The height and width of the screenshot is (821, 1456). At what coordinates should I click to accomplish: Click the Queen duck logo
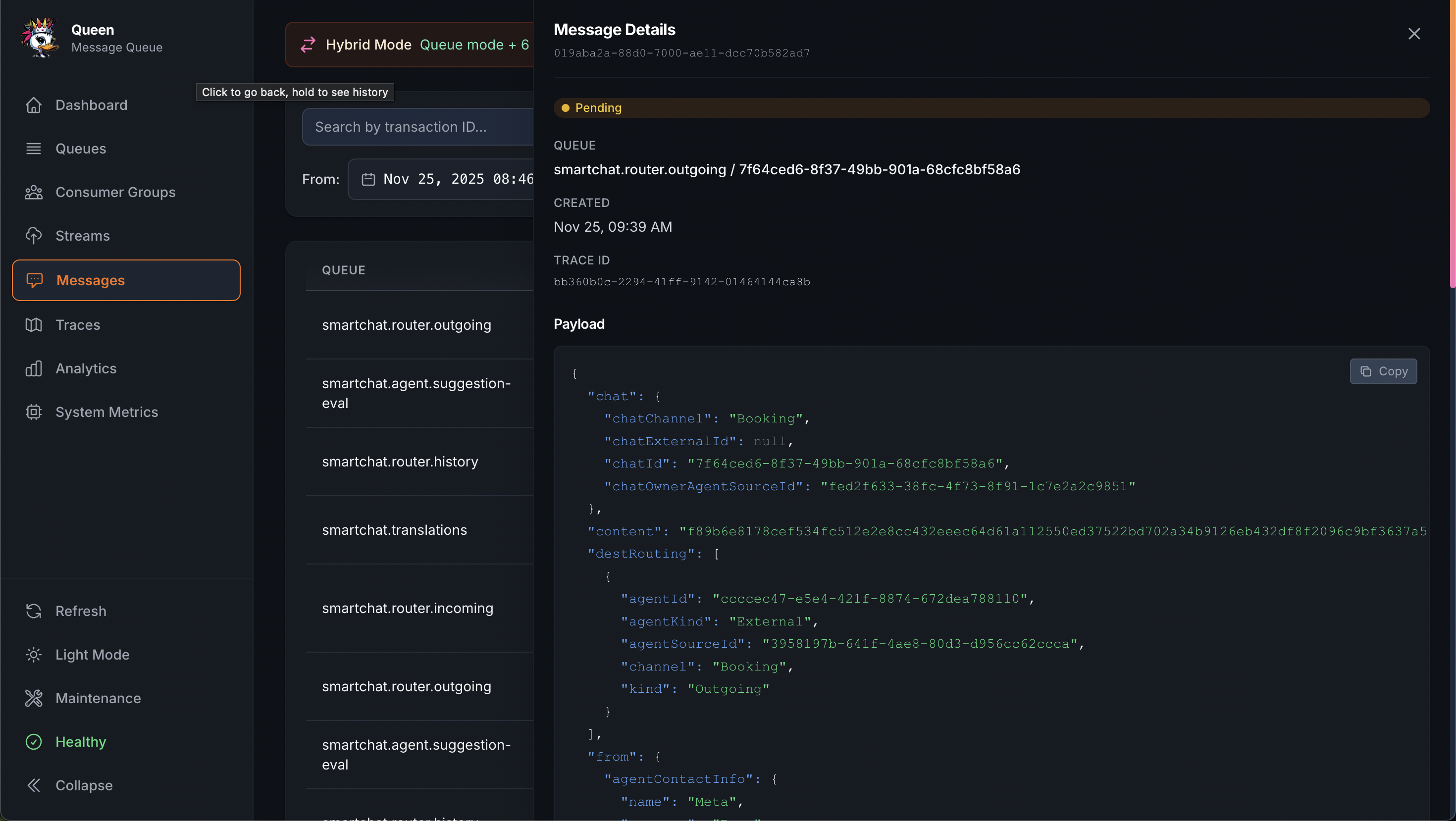coord(40,38)
